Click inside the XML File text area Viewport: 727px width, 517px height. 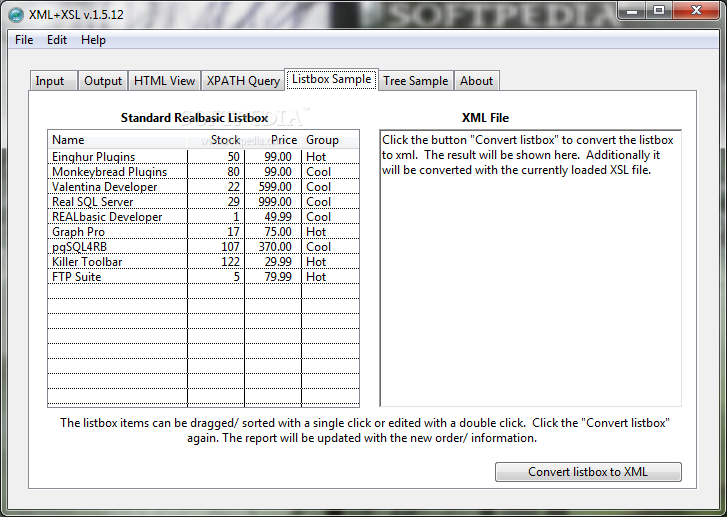[x=530, y=268]
